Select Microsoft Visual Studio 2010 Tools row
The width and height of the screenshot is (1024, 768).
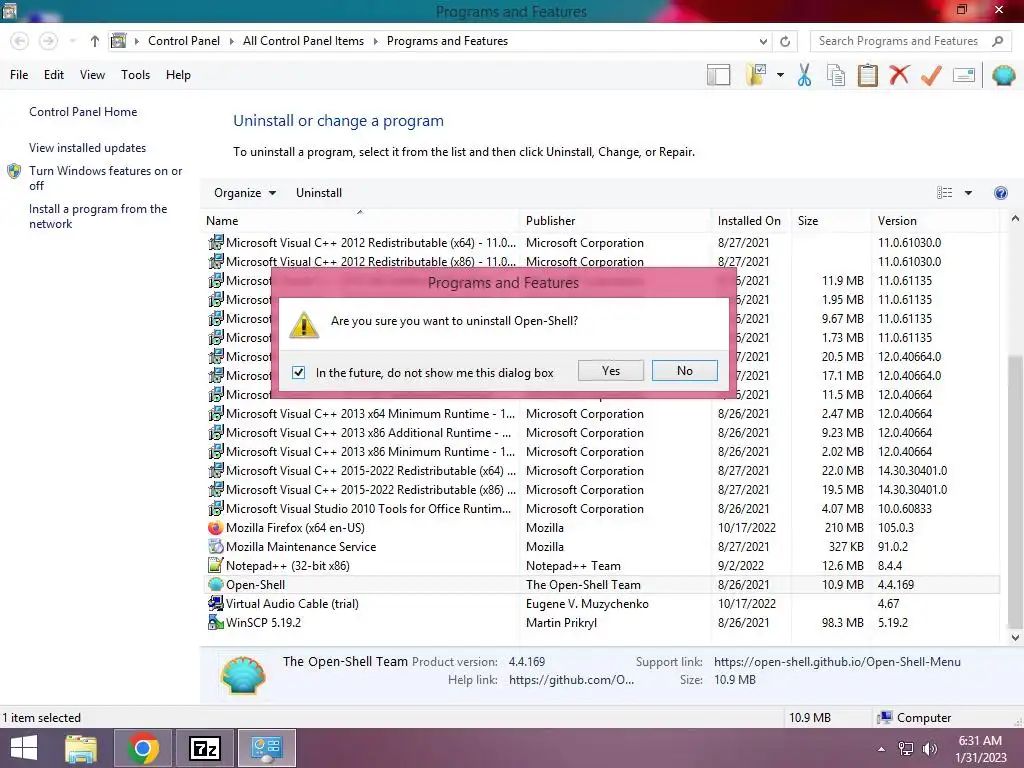pos(602,509)
